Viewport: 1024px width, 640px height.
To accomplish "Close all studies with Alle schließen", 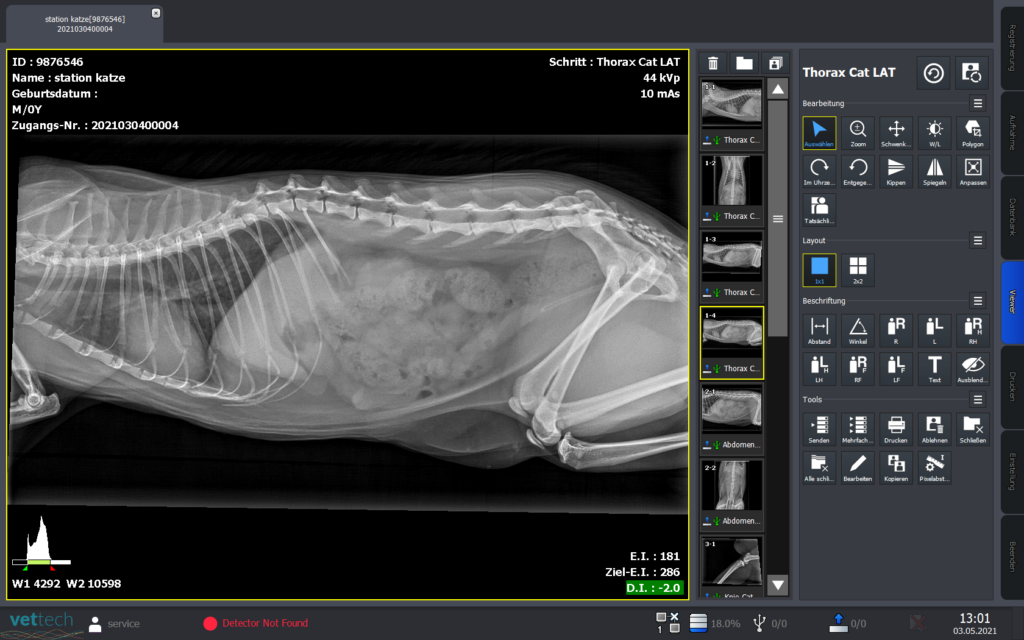I will (x=819, y=468).
